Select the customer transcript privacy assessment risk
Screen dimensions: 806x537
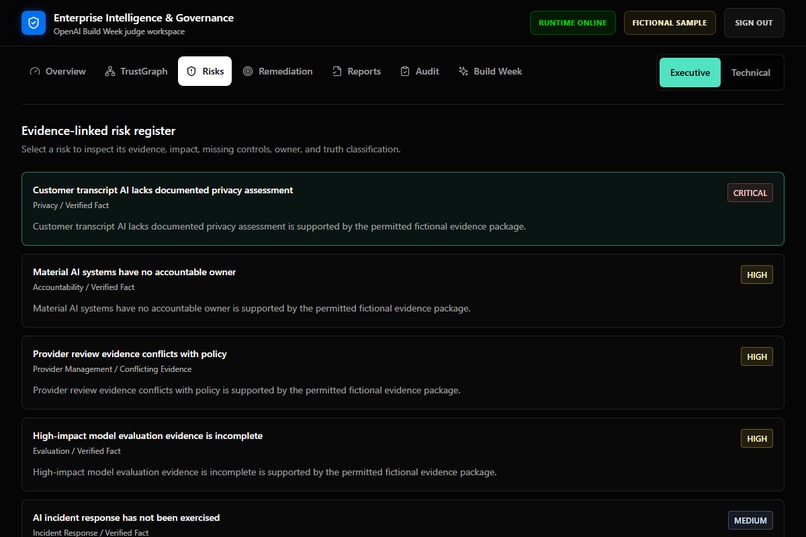[x=403, y=209]
